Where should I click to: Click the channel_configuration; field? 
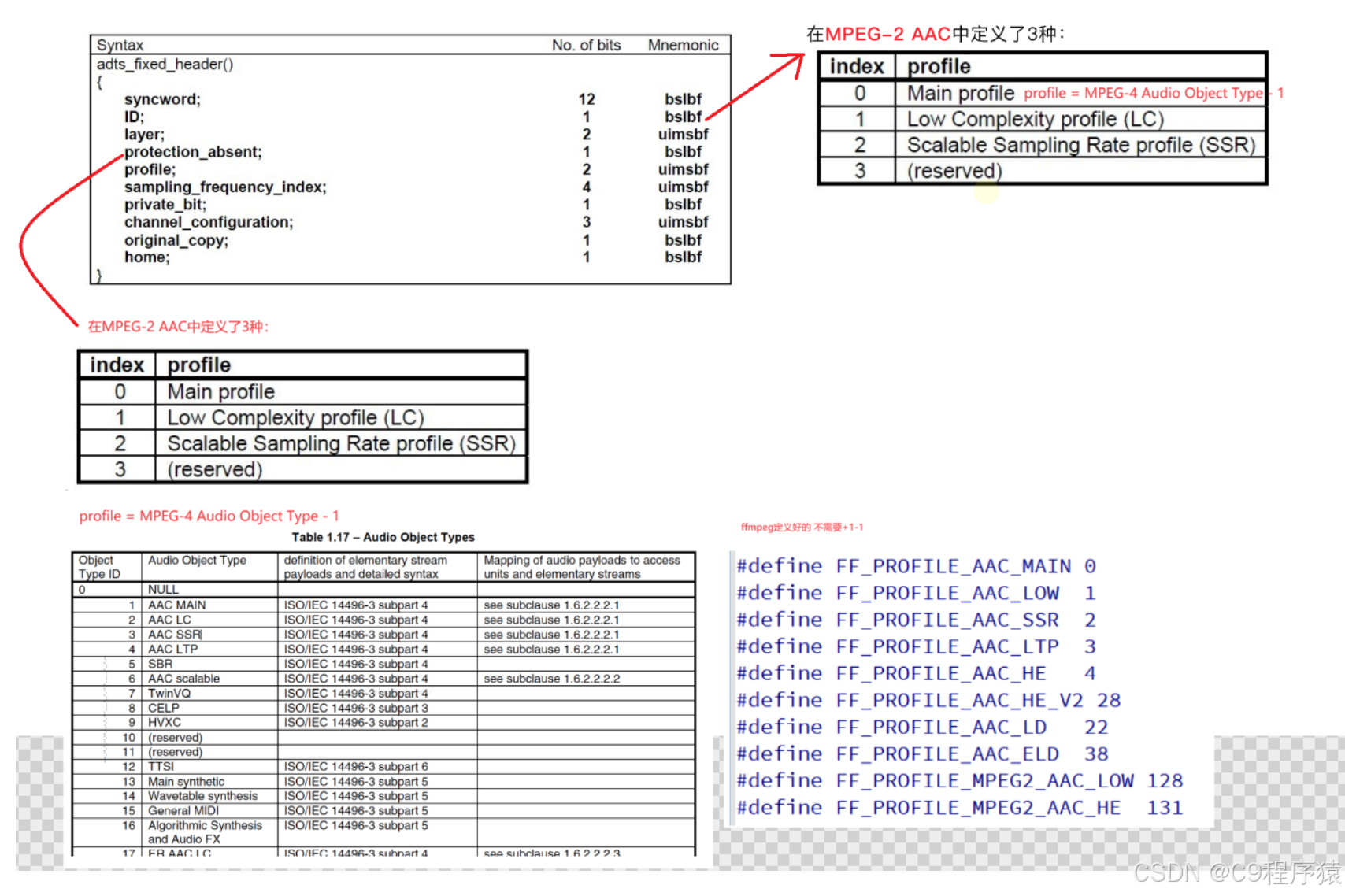click(x=209, y=222)
